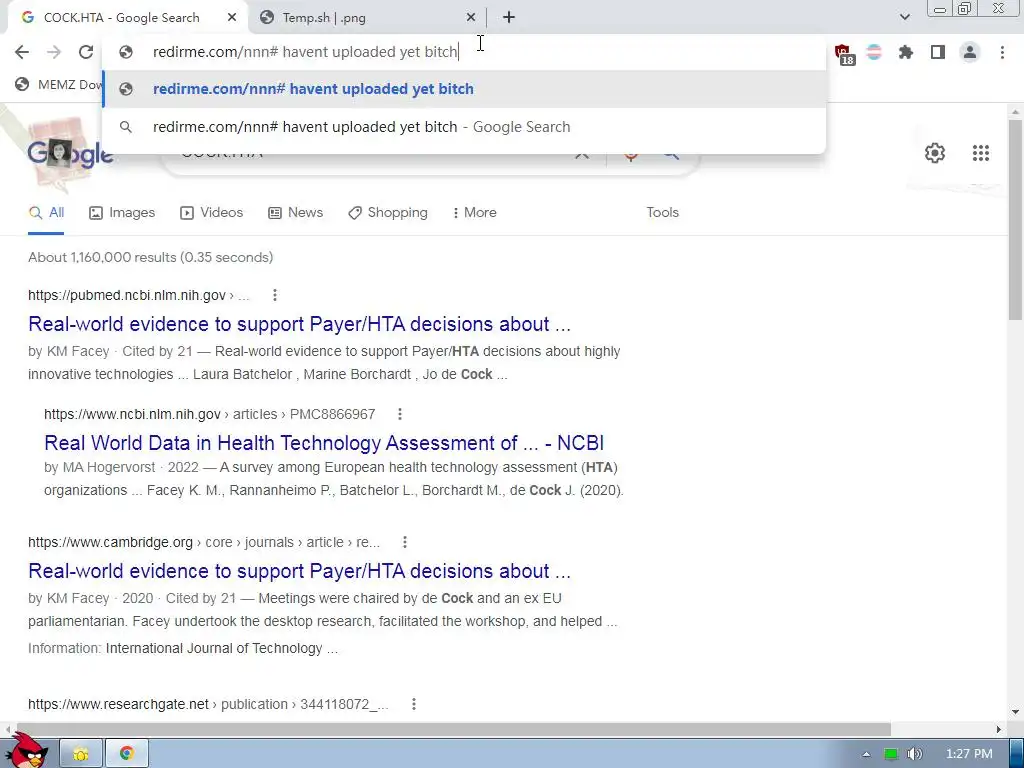This screenshot has height=768, width=1024.
Task: Click the scroll right arrow
Action: point(999,729)
